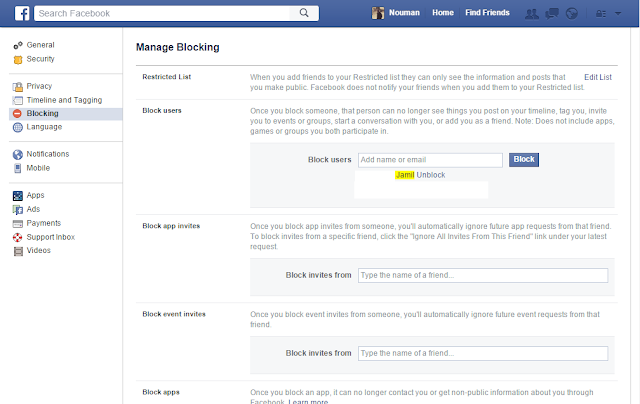Open Language settings
This screenshot has width=640, height=404.
pos(44,127)
